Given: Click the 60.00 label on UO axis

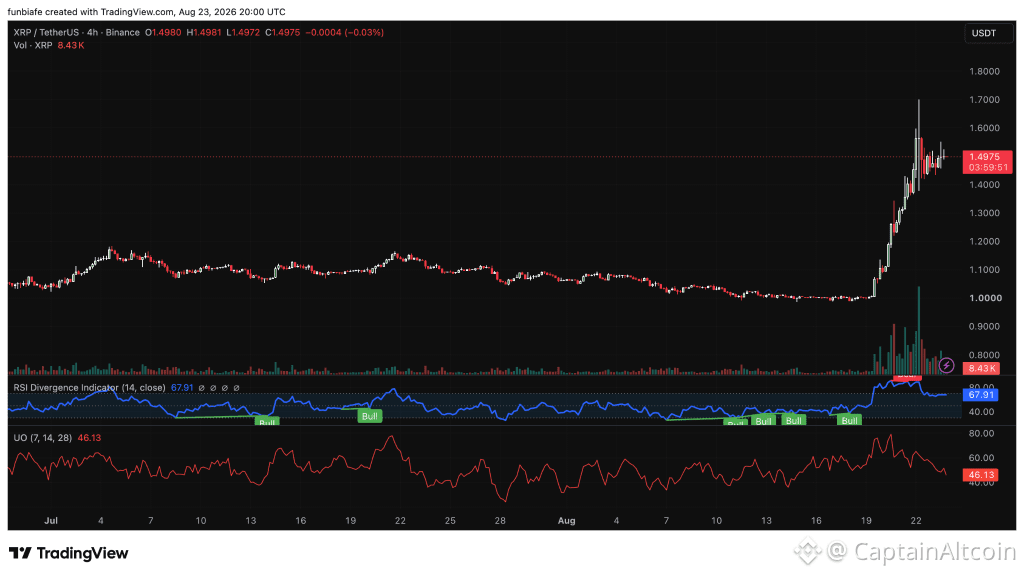Looking at the screenshot, I should (x=981, y=458).
